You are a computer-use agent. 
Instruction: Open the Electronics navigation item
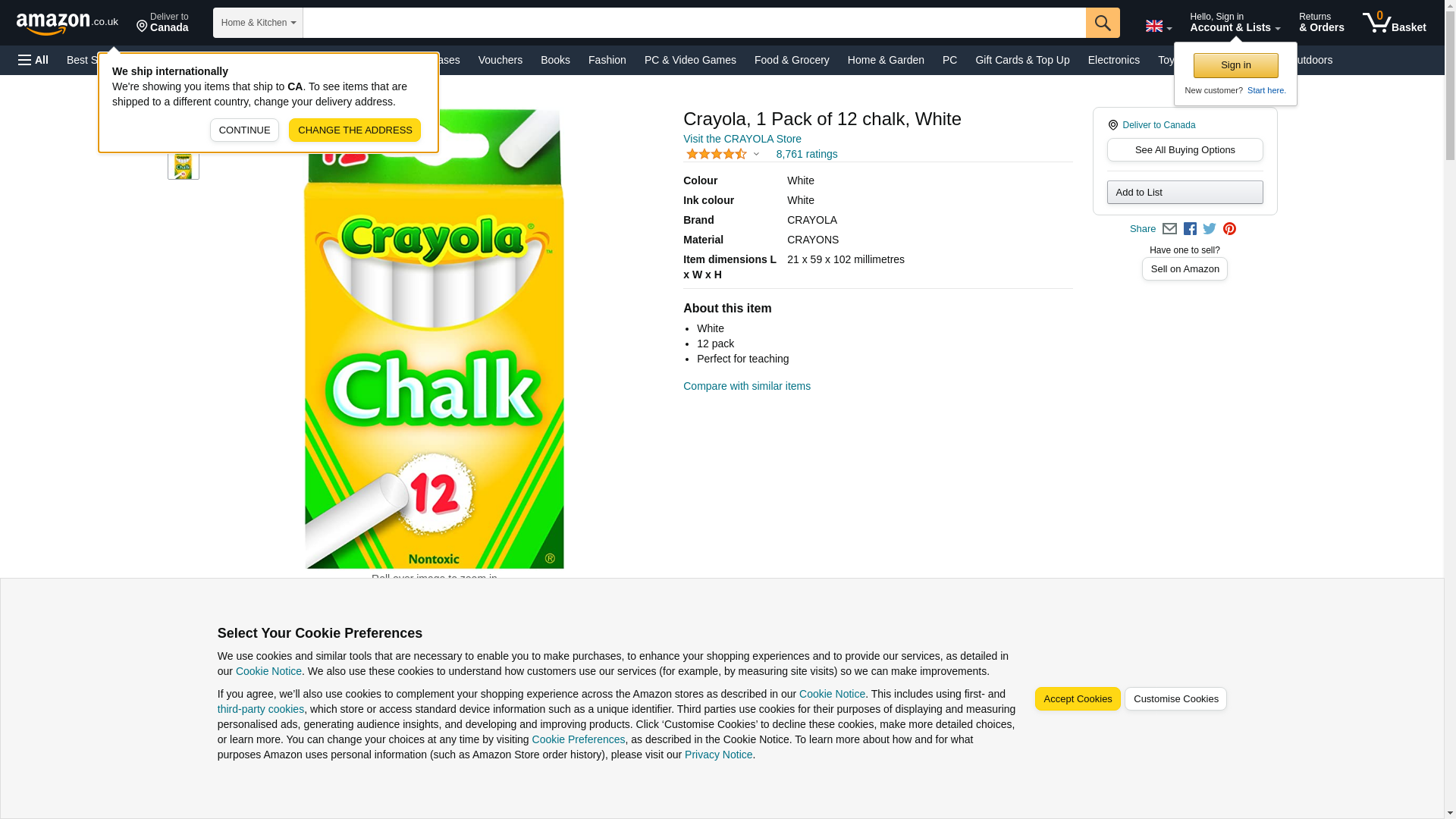click(1113, 60)
